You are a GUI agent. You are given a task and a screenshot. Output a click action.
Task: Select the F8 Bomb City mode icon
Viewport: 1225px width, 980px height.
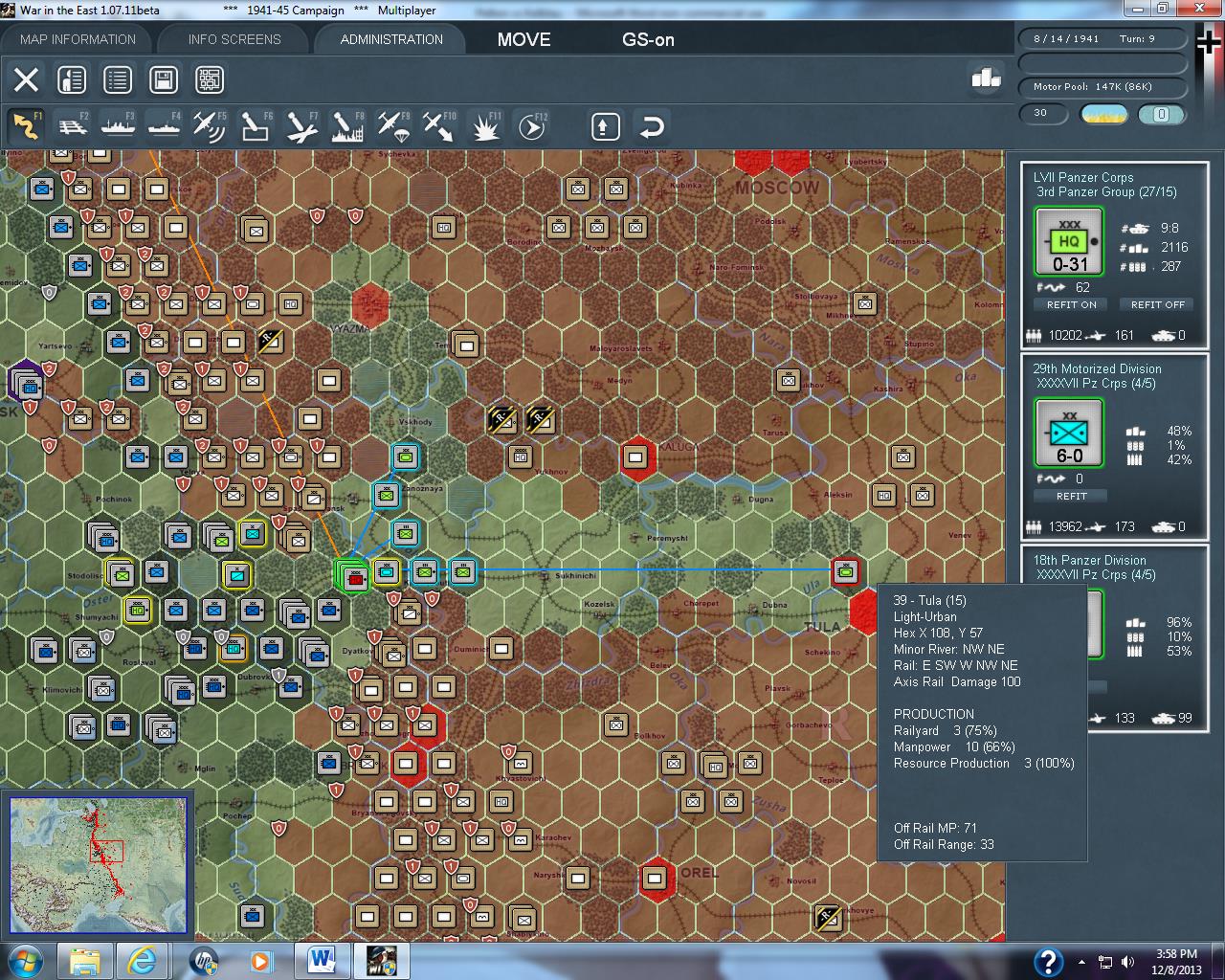pyautogui.click(x=347, y=126)
